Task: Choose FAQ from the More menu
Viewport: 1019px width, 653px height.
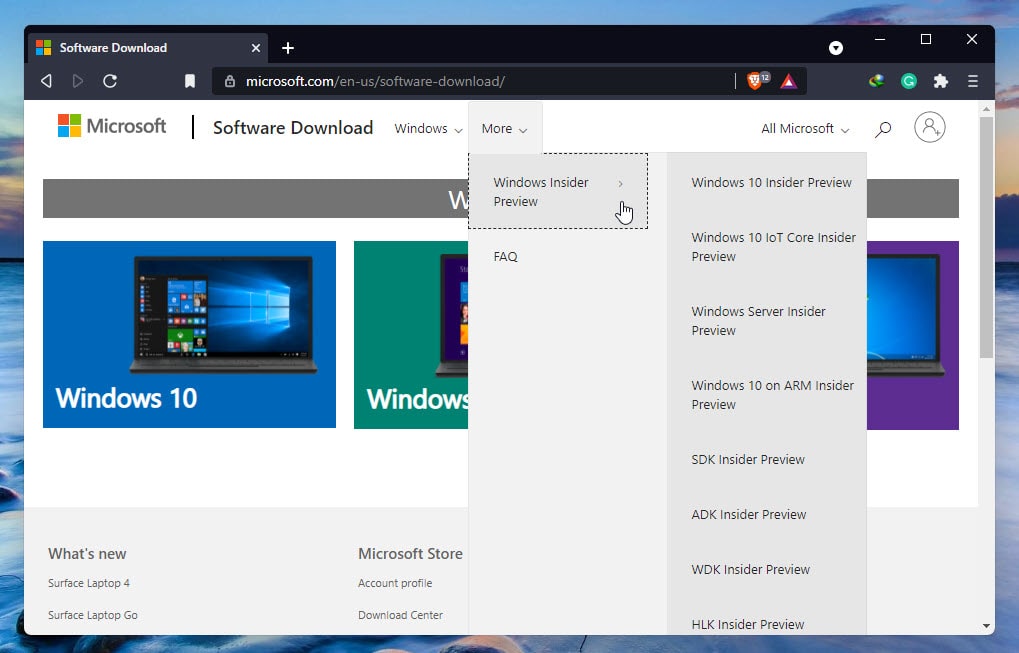Action: click(x=505, y=257)
